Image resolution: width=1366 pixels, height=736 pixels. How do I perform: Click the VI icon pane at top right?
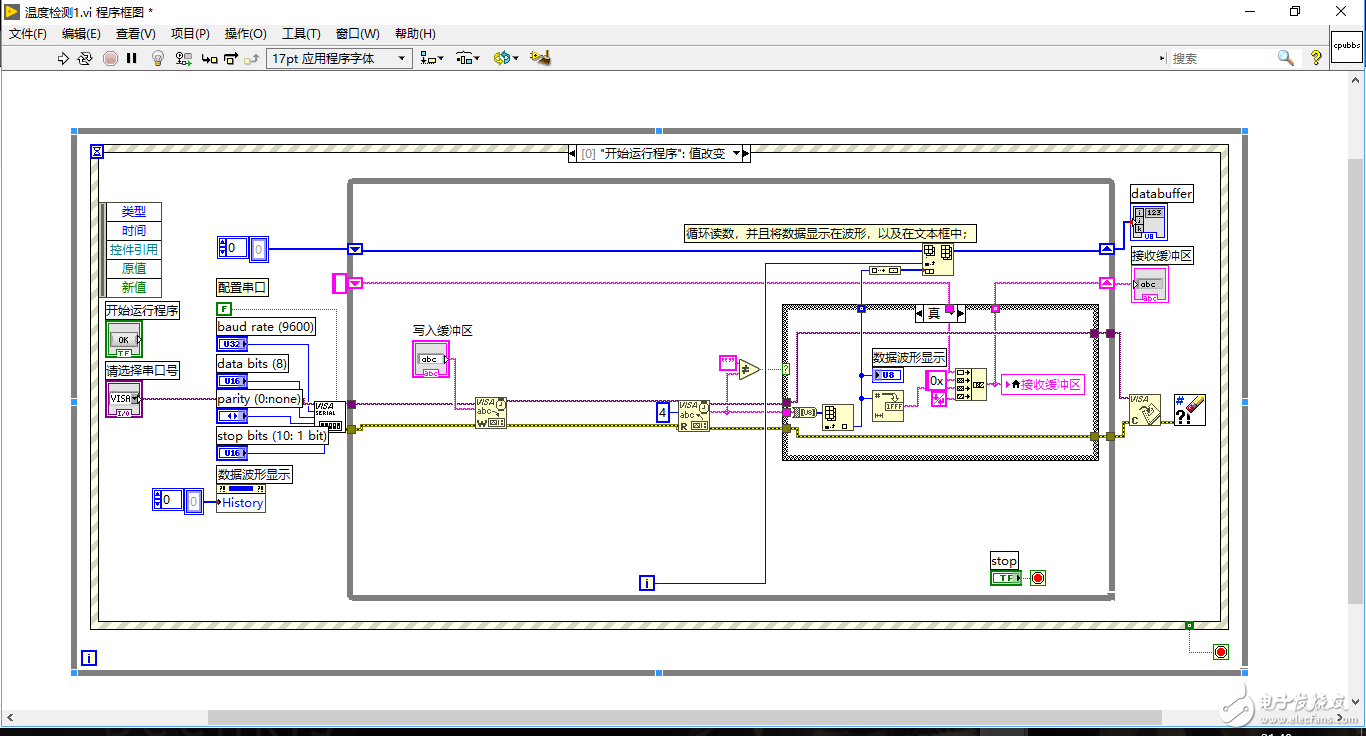[x=1346, y=45]
